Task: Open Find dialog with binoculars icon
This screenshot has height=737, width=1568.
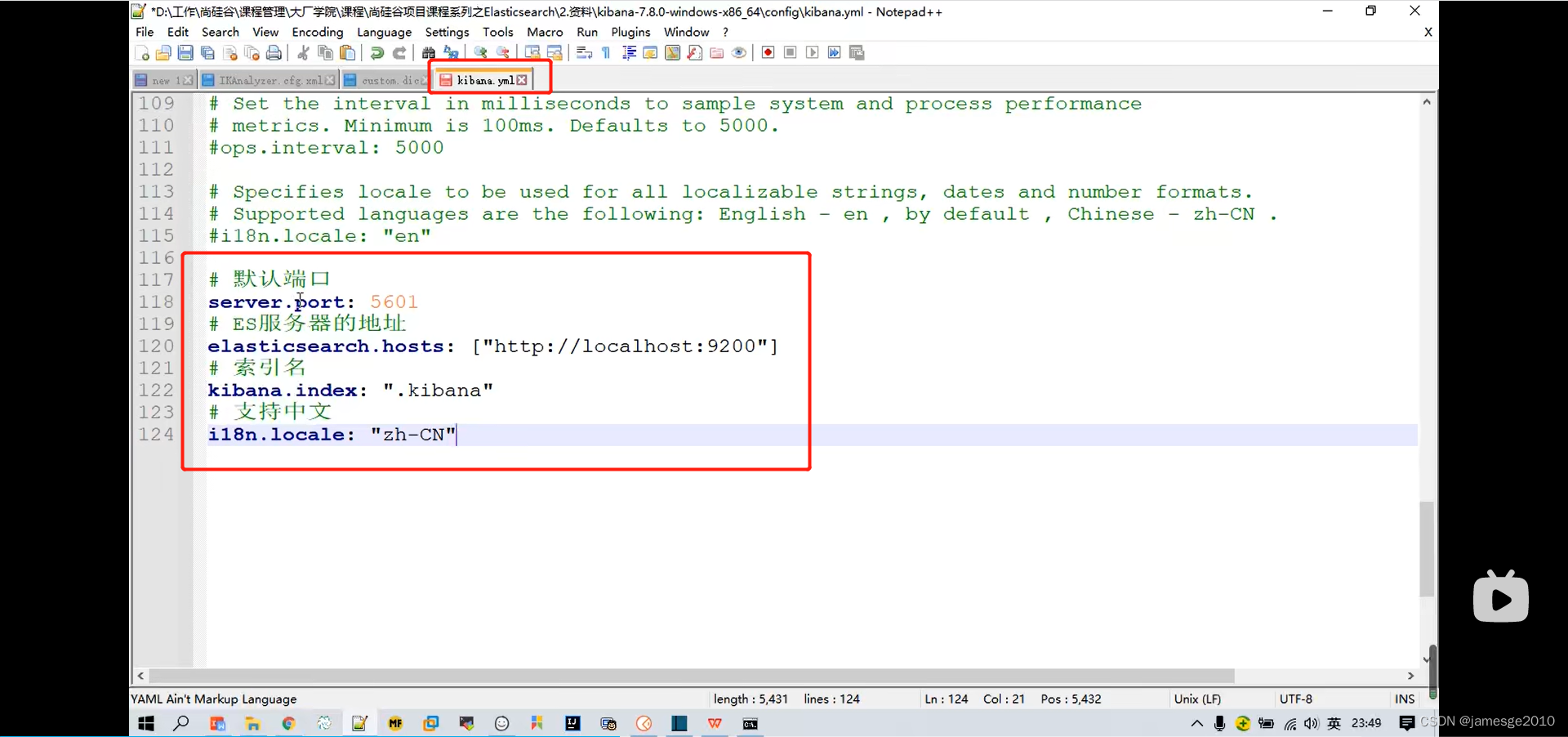Action: coord(428,53)
